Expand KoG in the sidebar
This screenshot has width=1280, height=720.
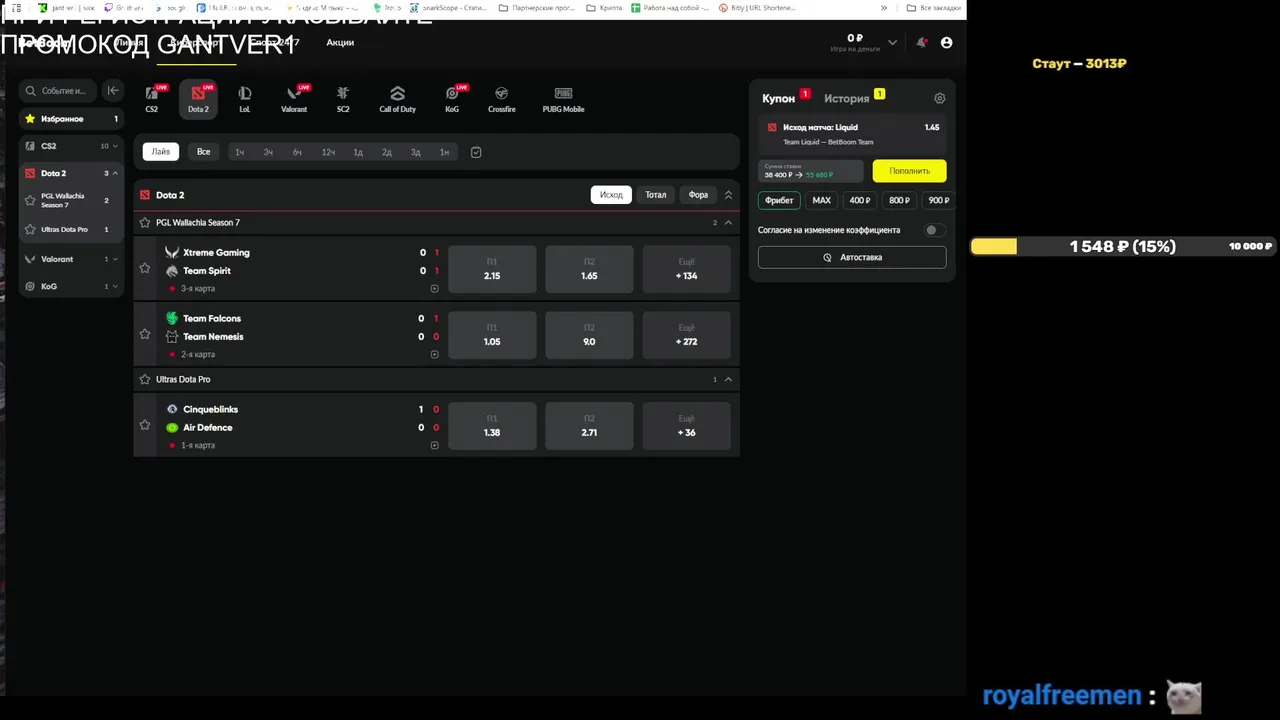[x=115, y=286]
